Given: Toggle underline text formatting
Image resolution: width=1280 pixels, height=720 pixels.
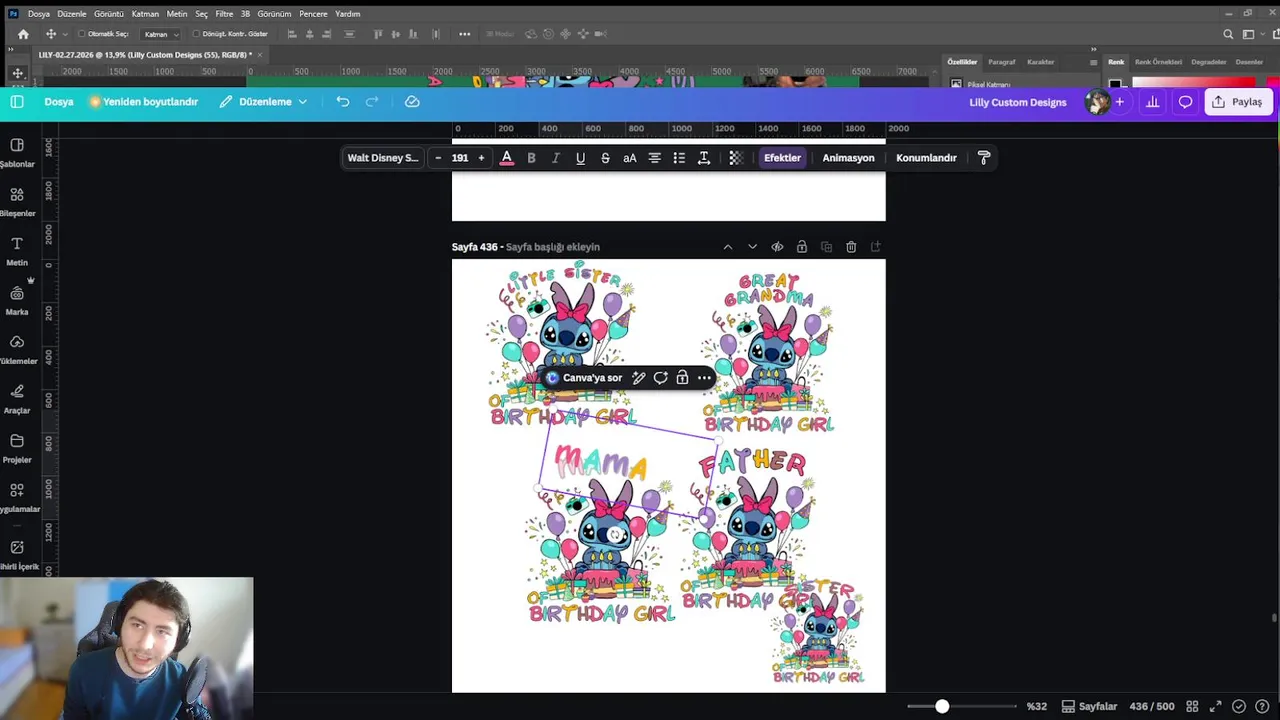Looking at the screenshot, I should 580,158.
